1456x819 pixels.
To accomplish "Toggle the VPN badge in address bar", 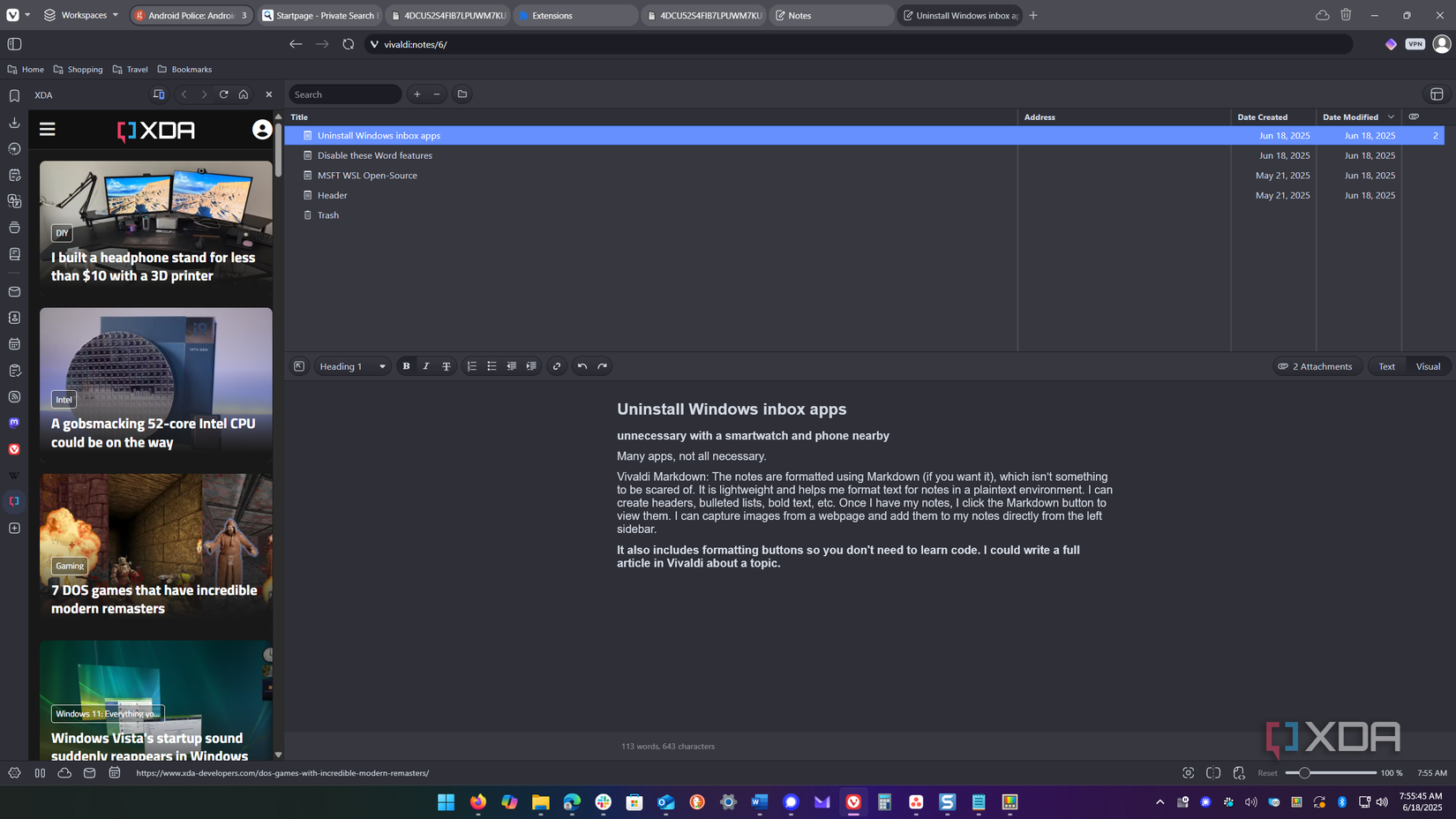I will (x=1415, y=44).
